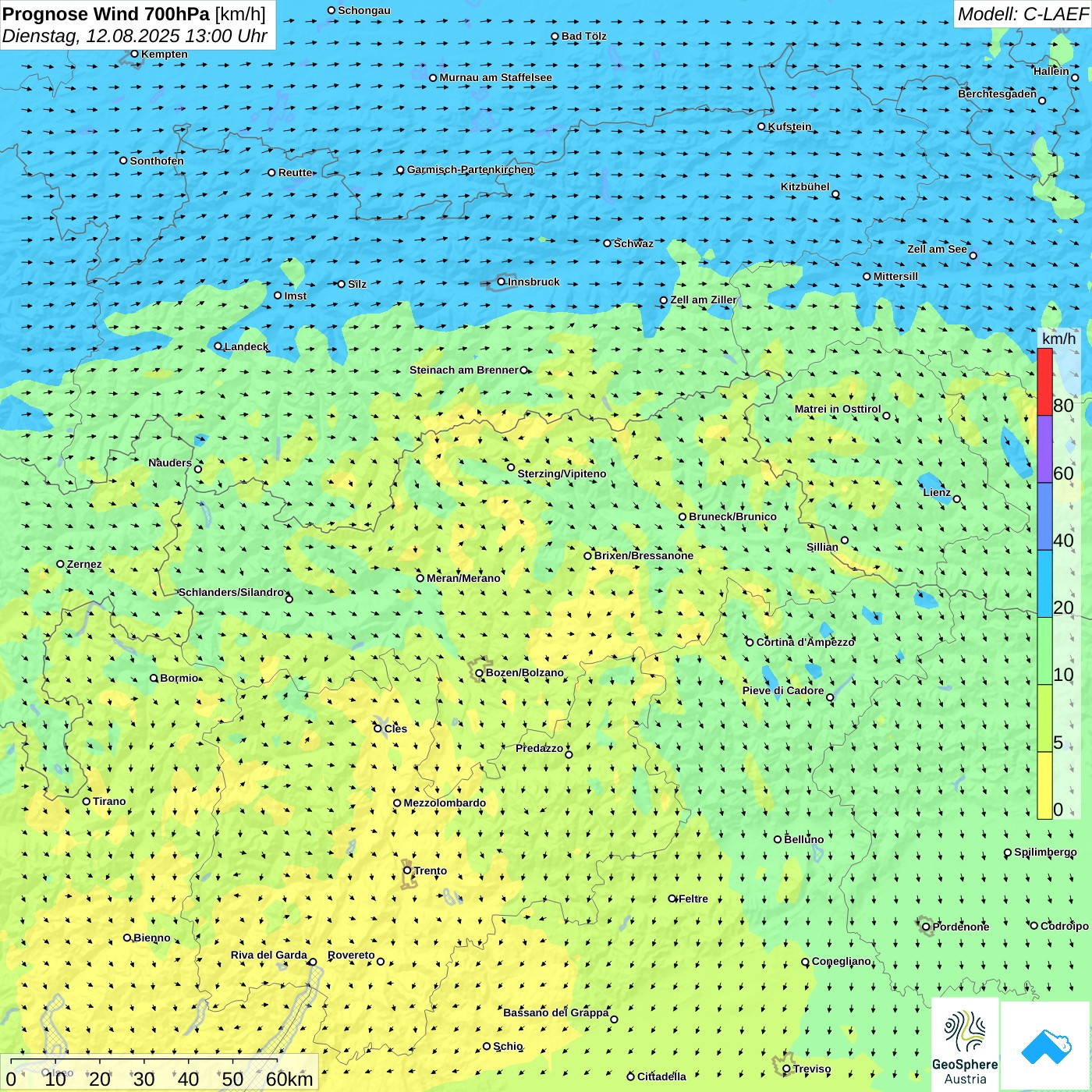The width and height of the screenshot is (1092, 1092).
Task: Click the Steinach am Brenner label
Action: tap(464, 370)
